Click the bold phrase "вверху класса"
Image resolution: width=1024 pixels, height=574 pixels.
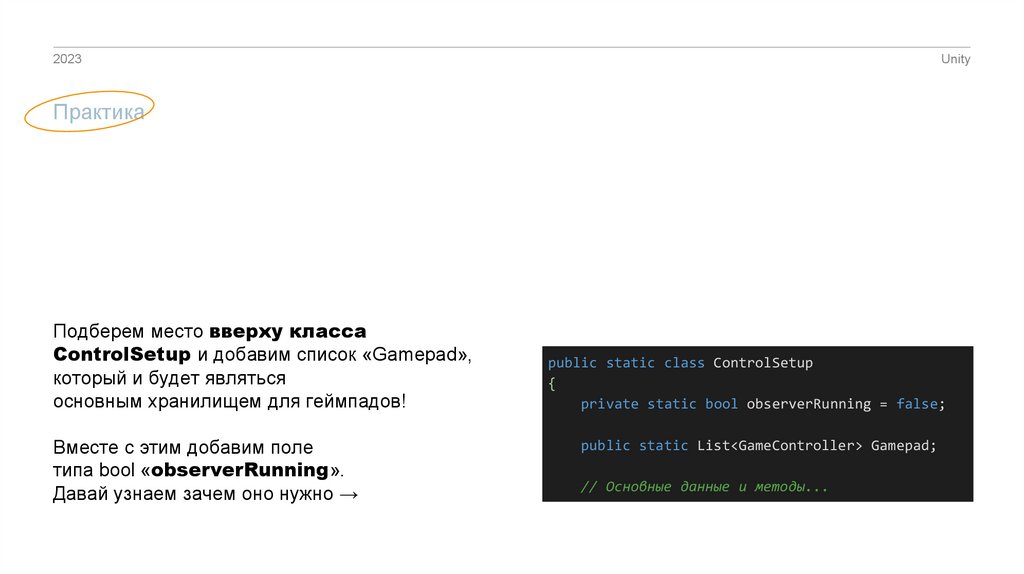coord(288,331)
